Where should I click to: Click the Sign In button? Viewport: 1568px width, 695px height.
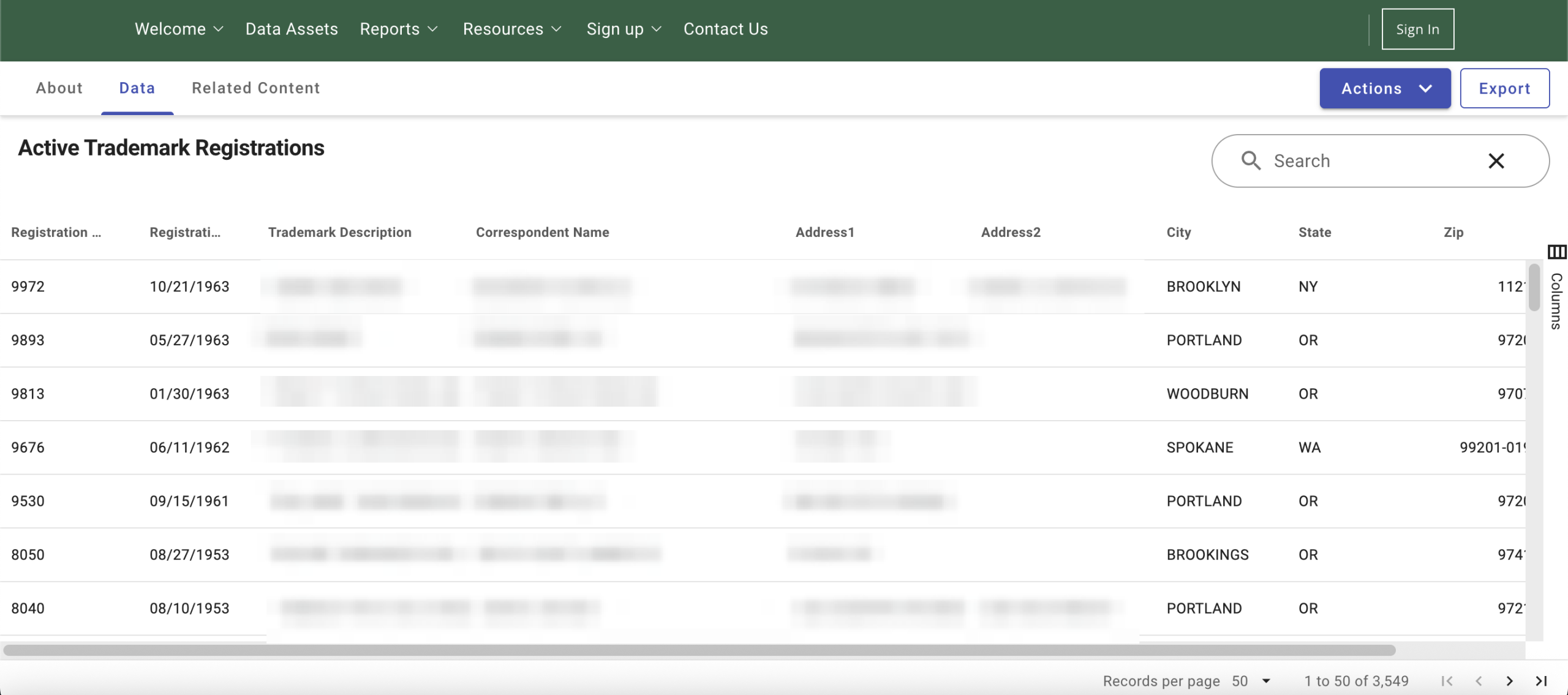[x=1417, y=29]
